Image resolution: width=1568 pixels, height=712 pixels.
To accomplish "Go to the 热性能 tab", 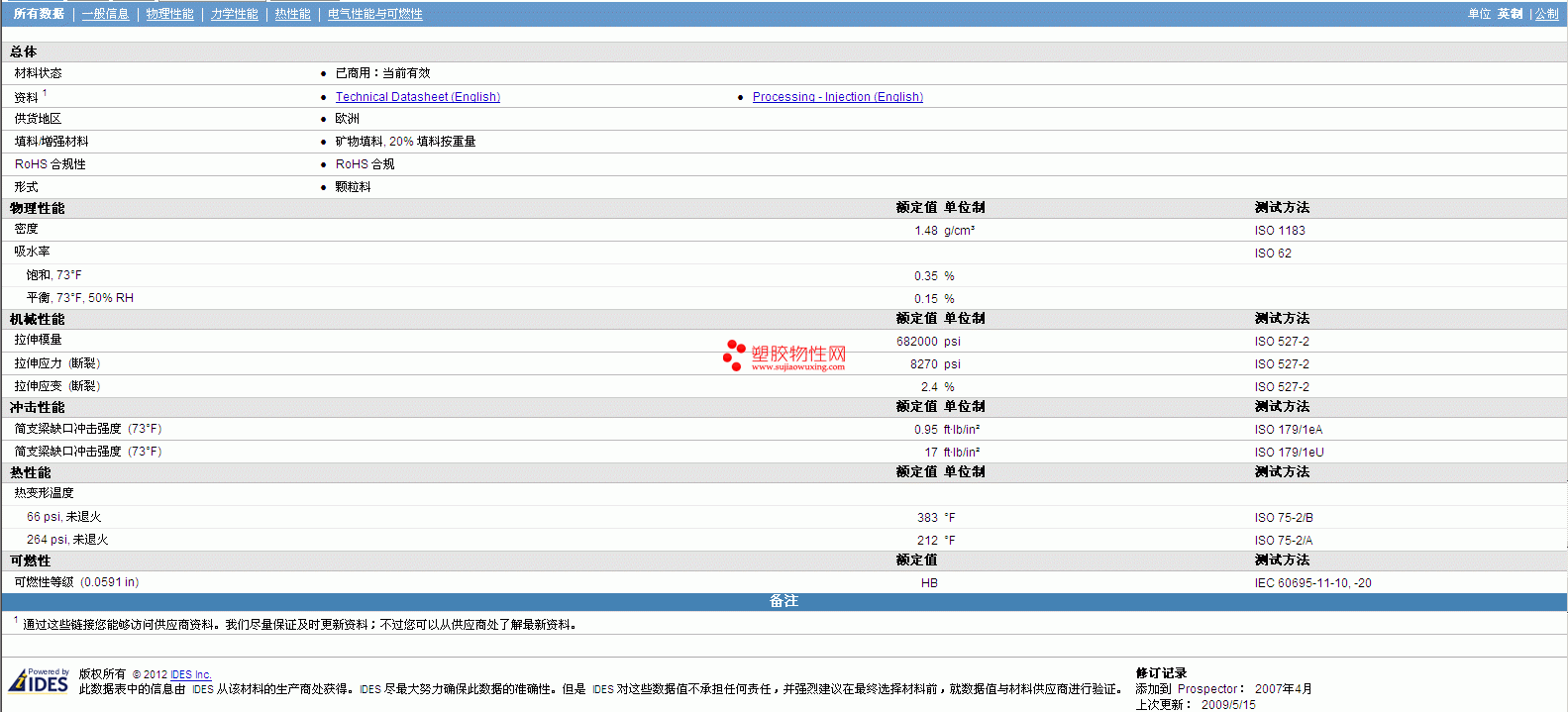I will pos(292,14).
